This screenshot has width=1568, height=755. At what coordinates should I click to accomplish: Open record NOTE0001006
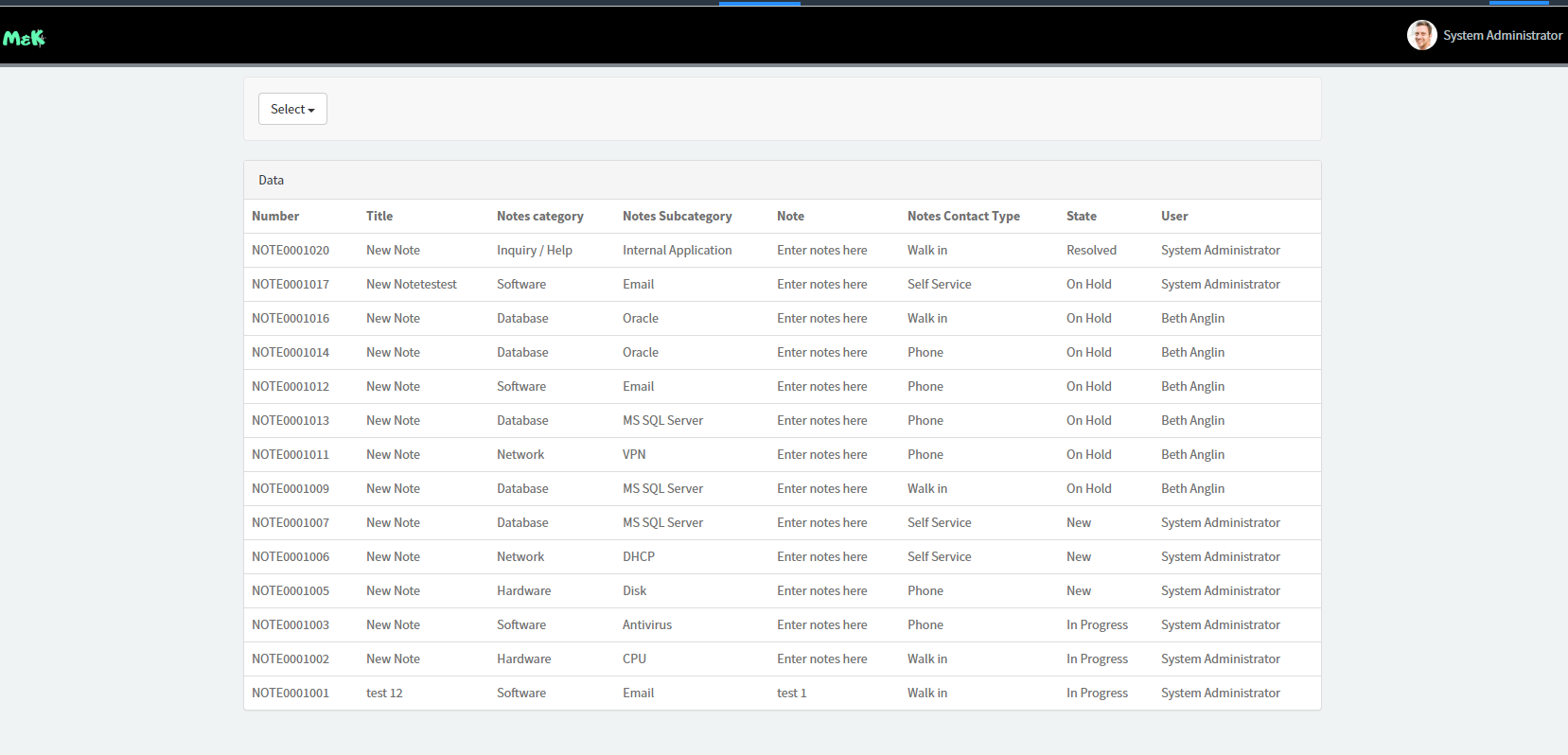[x=291, y=556]
